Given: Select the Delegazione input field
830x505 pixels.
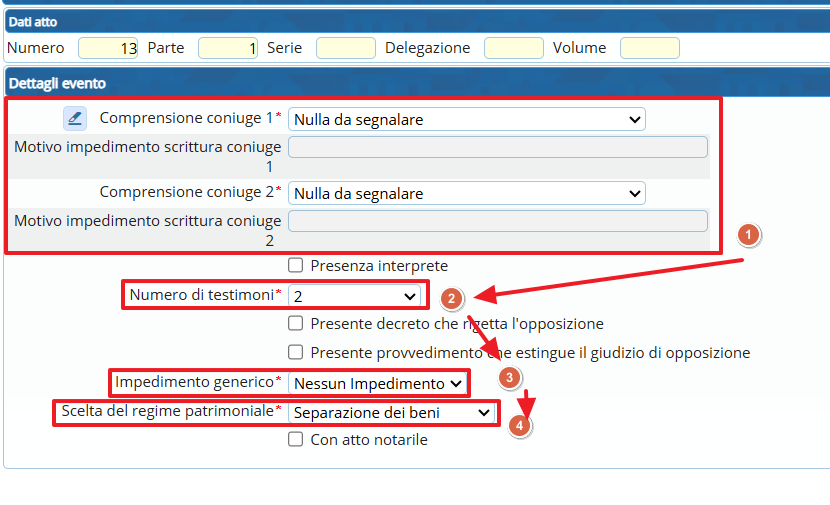Looking at the screenshot, I should (x=513, y=48).
